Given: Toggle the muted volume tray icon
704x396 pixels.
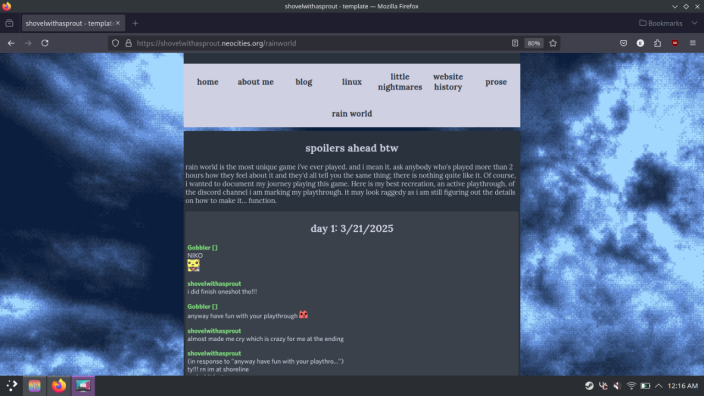Looking at the screenshot, I should [617, 386].
